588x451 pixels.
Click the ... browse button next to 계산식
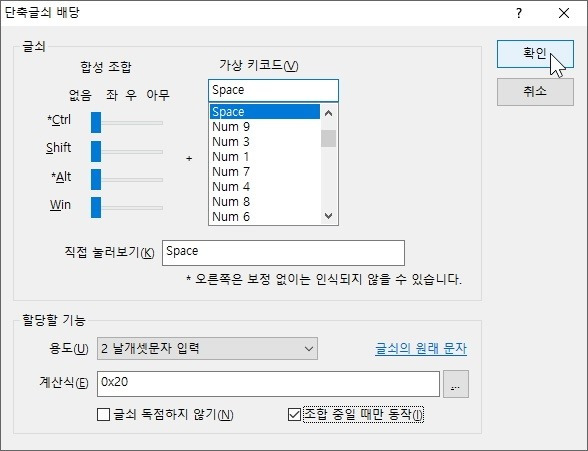click(456, 384)
